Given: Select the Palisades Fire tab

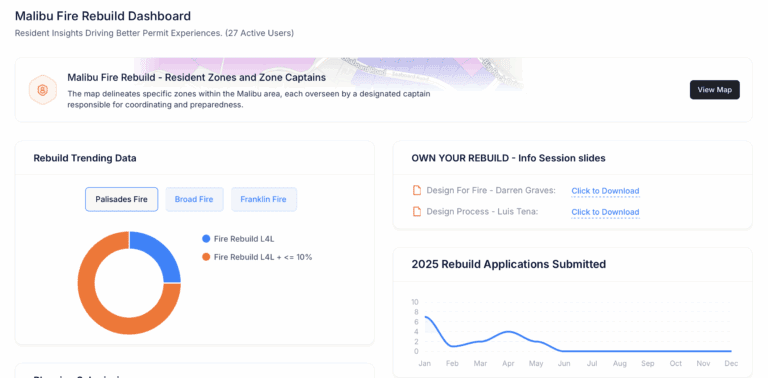Looking at the screenshot, I should click(121, 199).
